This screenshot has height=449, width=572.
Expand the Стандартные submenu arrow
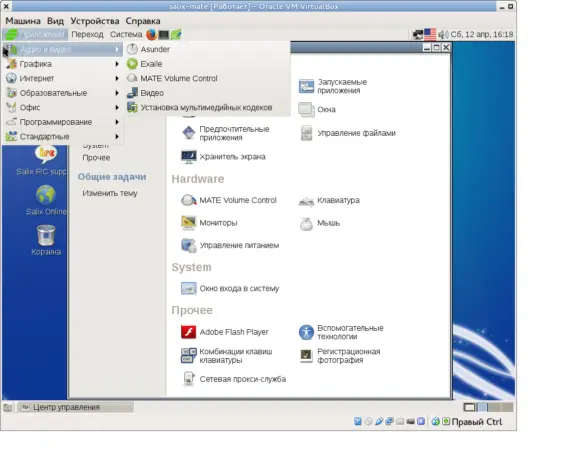[x=117, y=136]
